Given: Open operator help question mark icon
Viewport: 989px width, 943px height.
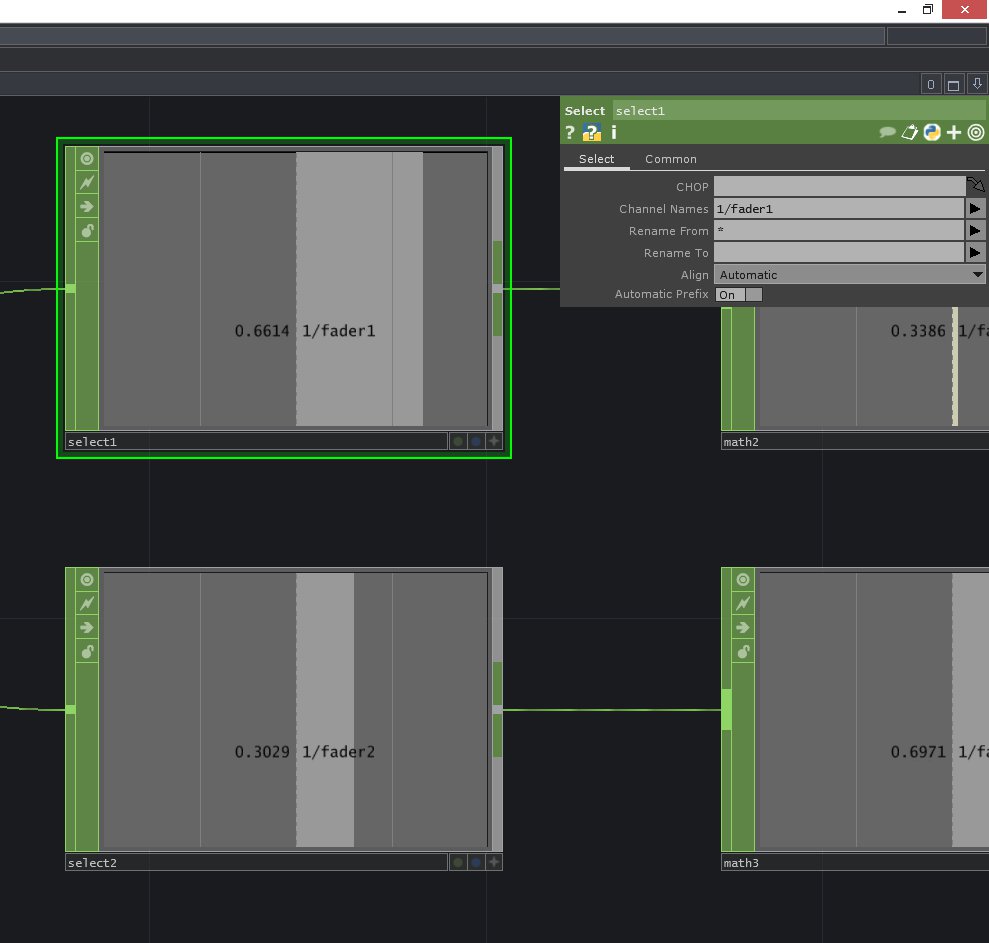Looking at the screenshot, I should point(570,132).
